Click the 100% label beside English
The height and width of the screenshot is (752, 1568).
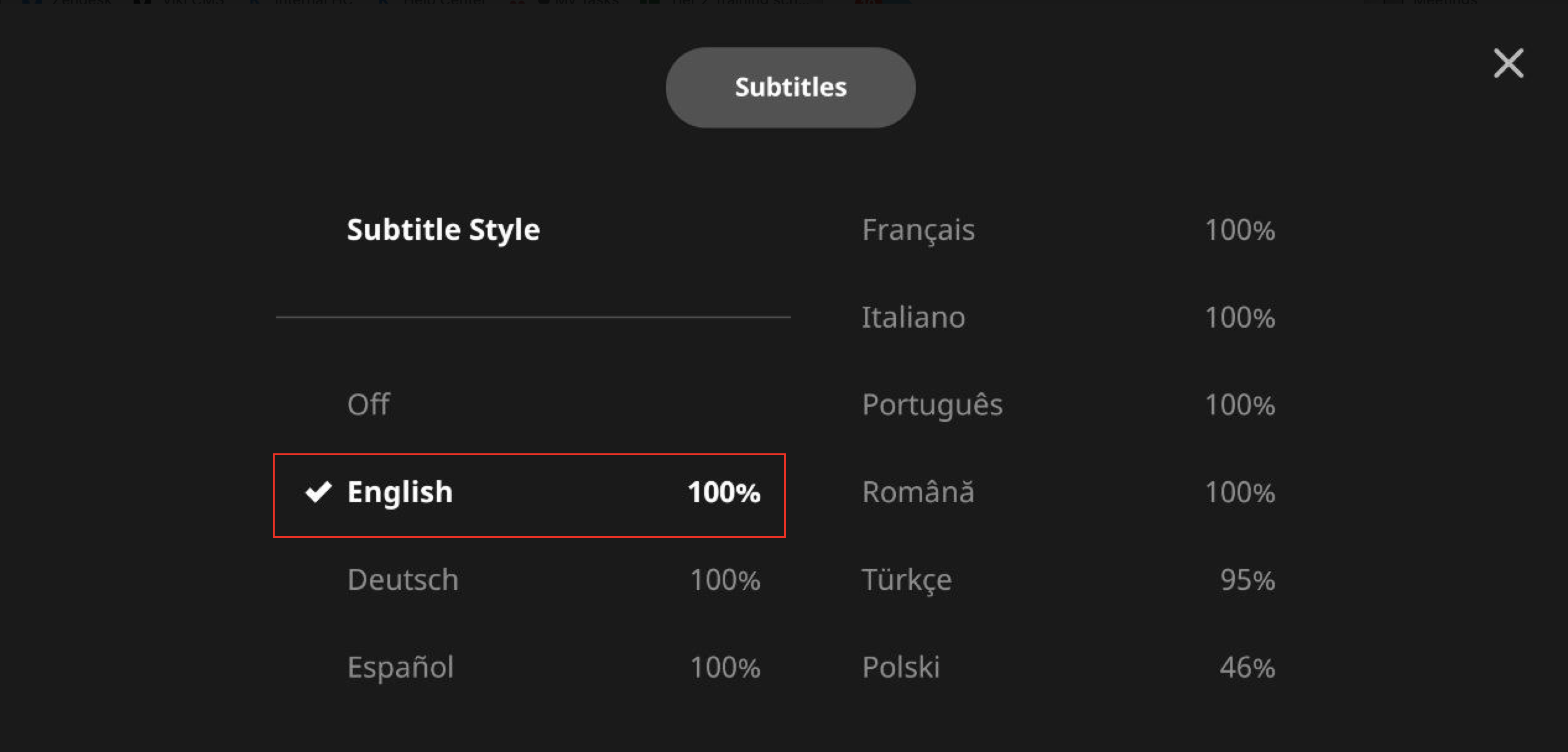pyautogui.click(x=724, y=492)
